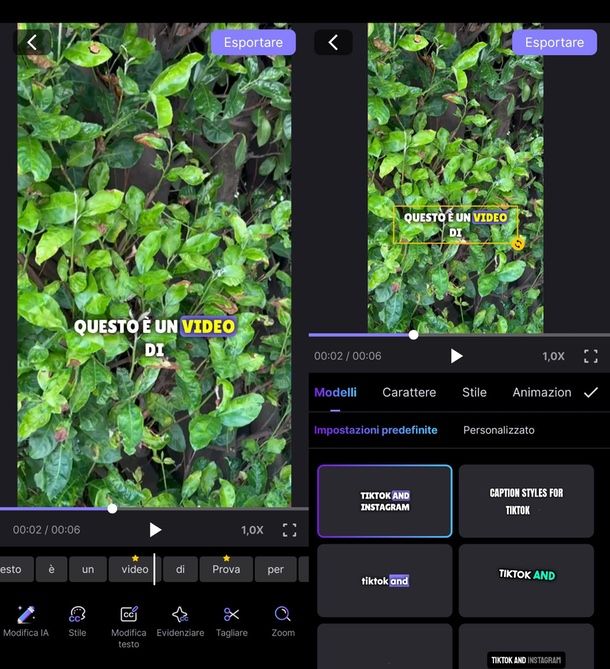Click the yellow star above 'video' chip
The image size is (610, 669).
[135, 558]
